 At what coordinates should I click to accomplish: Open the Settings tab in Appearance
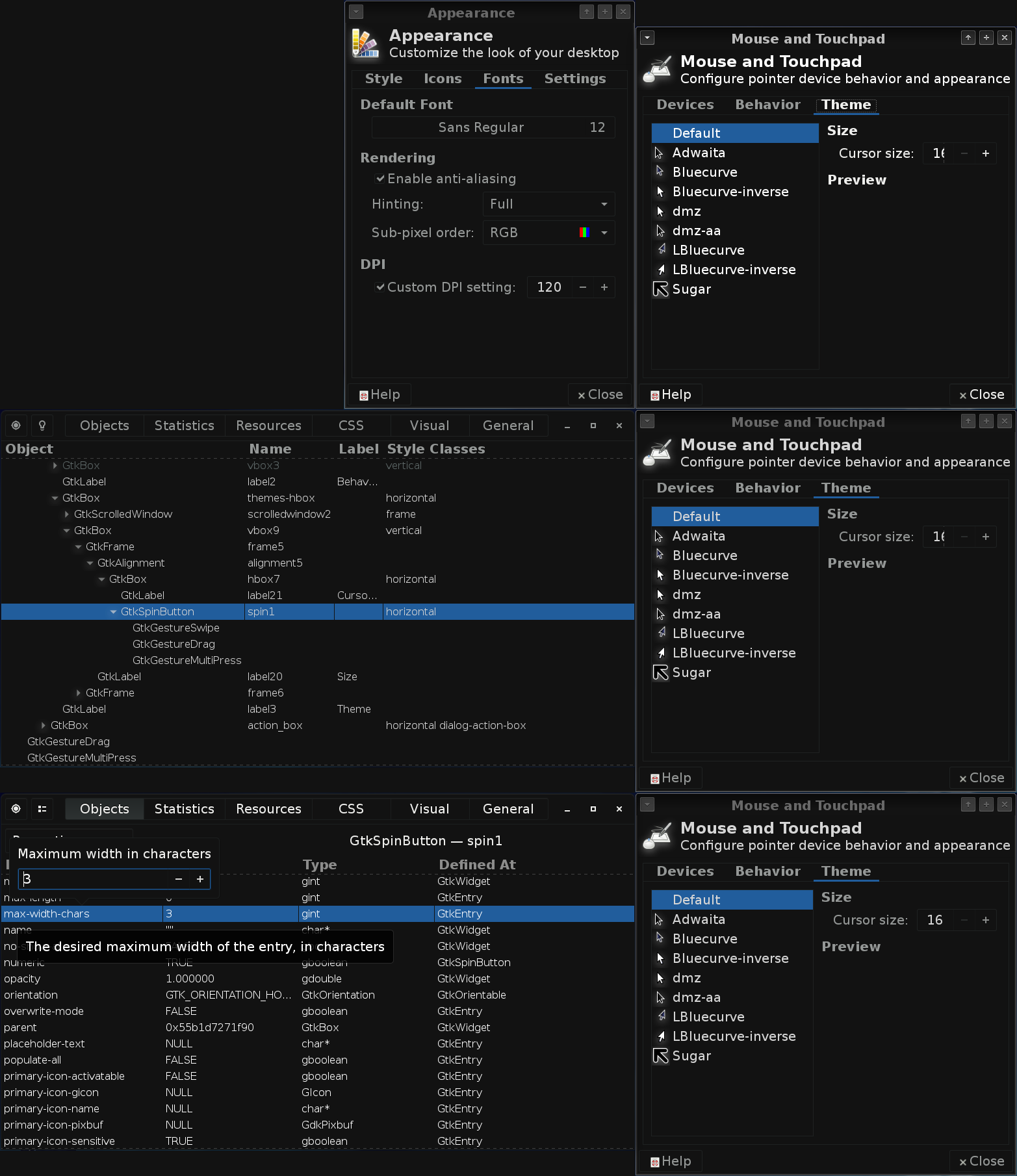click(x=575, y=79)
